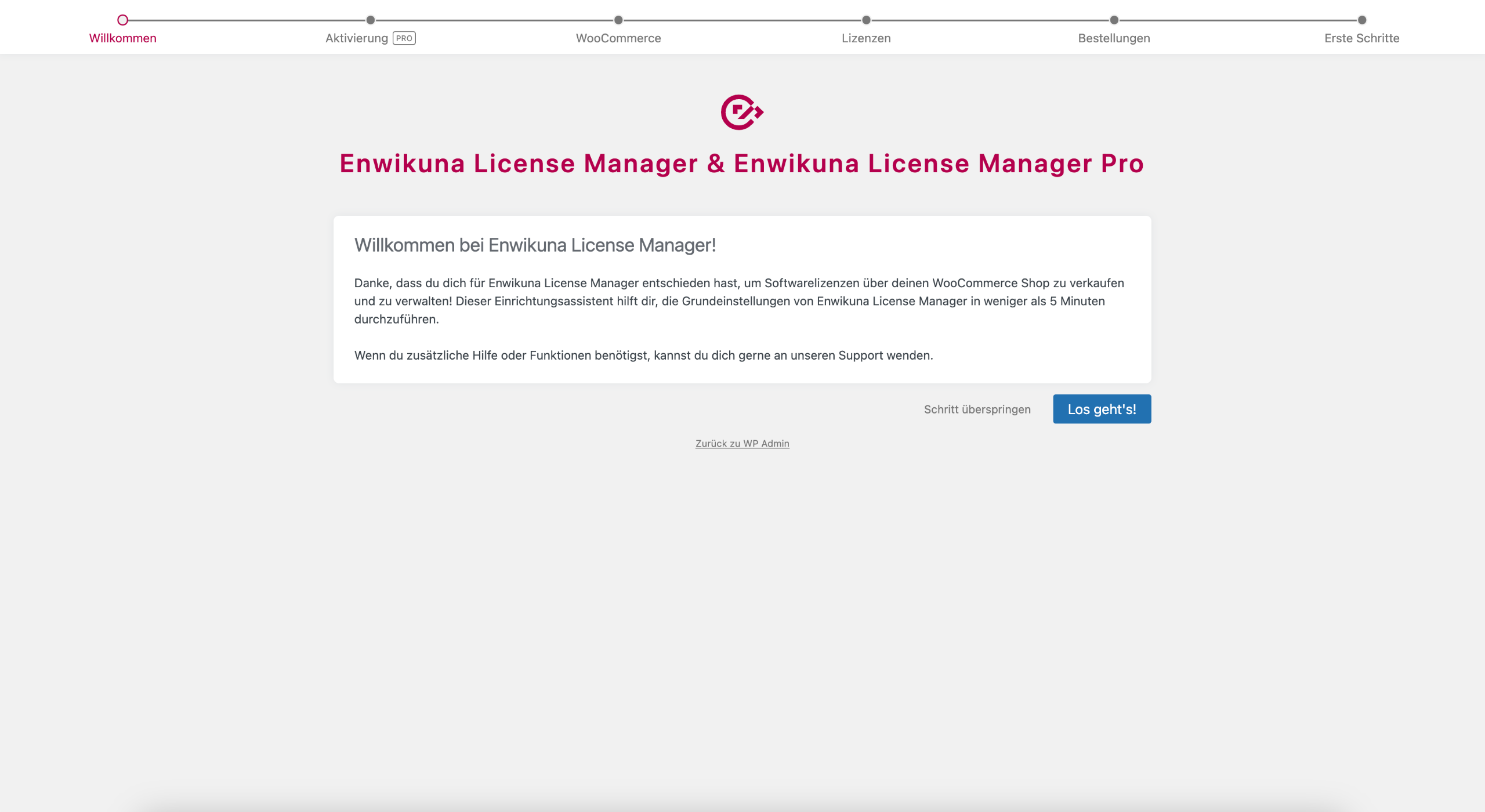1485x812 pixels.
Task: Click the Willkommen progress circle marker
Action: [x=122, y=20]
